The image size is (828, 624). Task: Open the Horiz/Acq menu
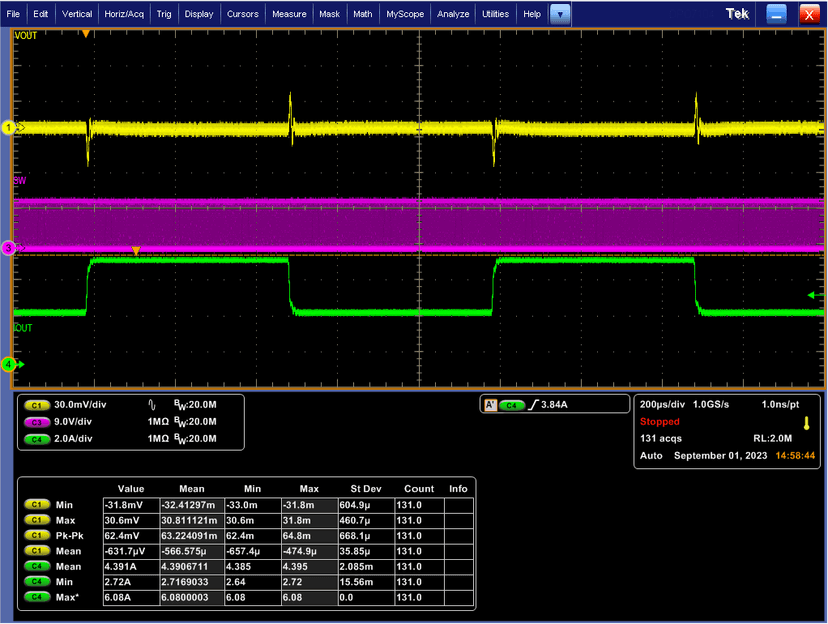pyautogui.click(x=123, y=14)
